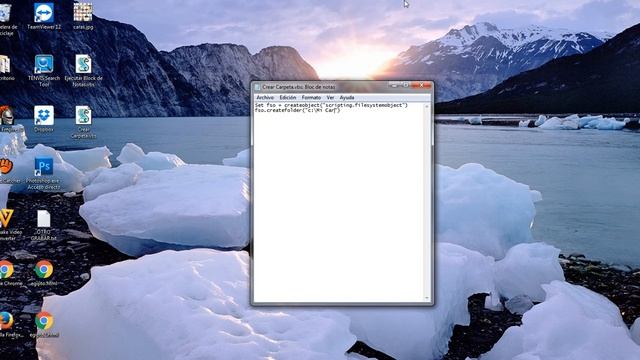Select the bottom Chrome html file icon
Viewport: 640px width, 360px height.
tap(44, 324)
